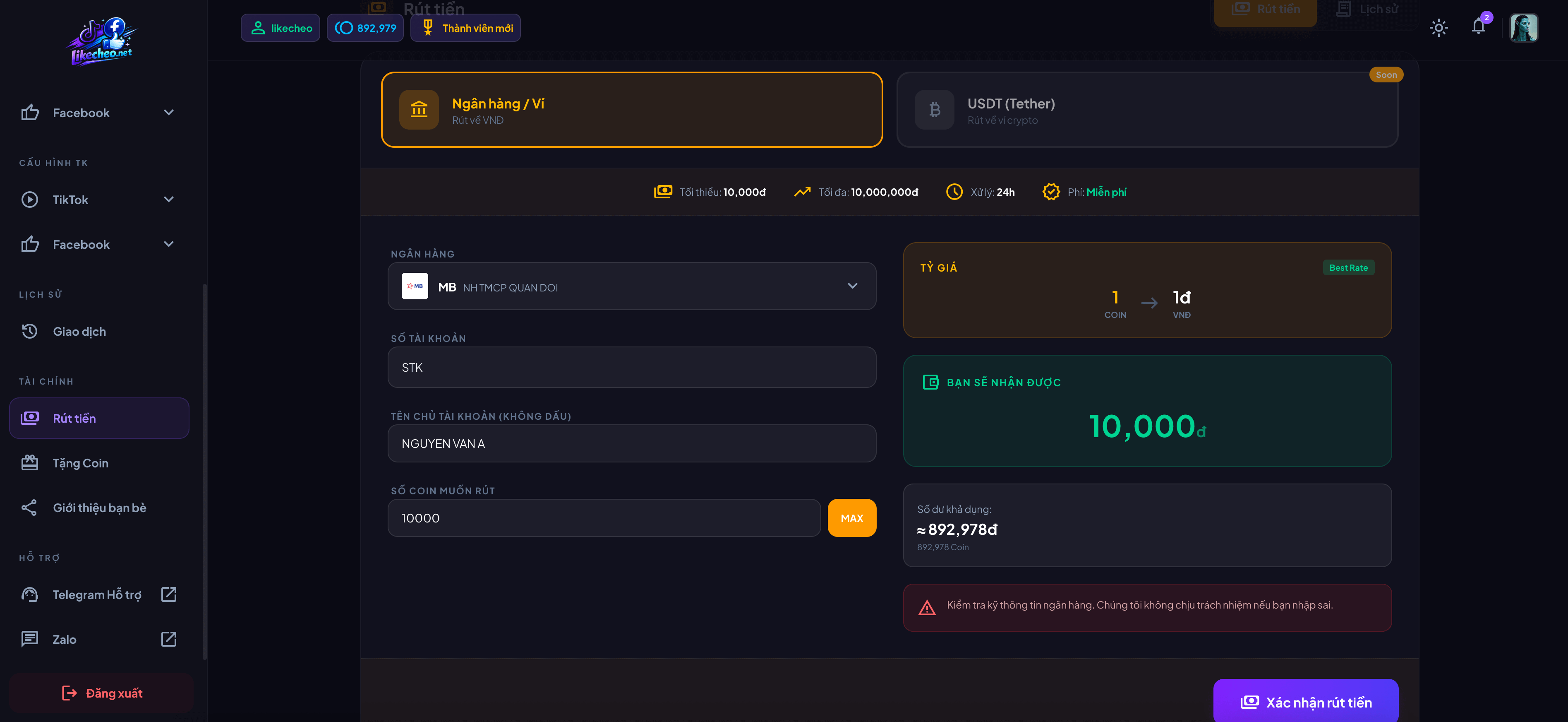Open Zalo support link

(x=99, y=639)
